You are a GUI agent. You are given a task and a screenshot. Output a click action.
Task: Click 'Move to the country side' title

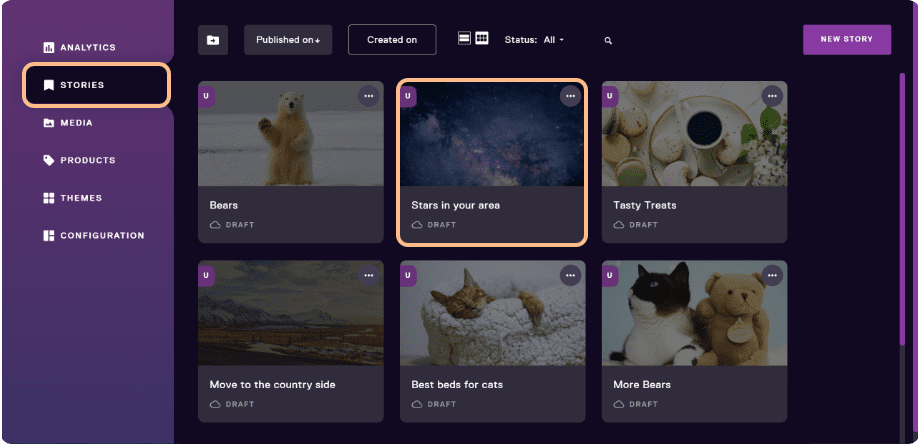pyautogui.click(x=272, y=385)
